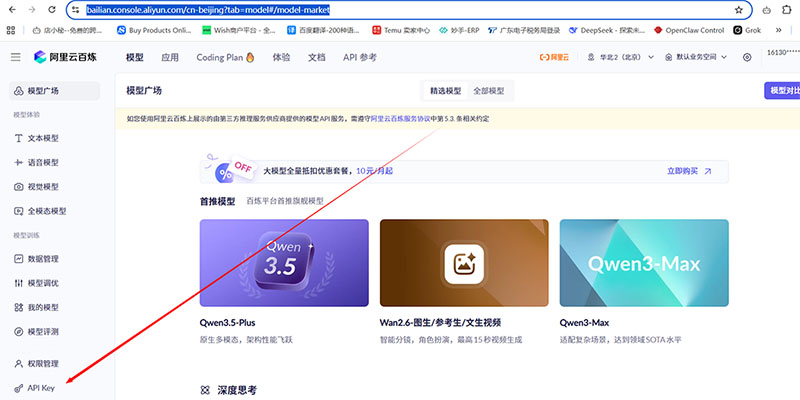Open the OpenClaw Control bookmark
The width and height of the screenshot is (800, 400).
point(689,30)
